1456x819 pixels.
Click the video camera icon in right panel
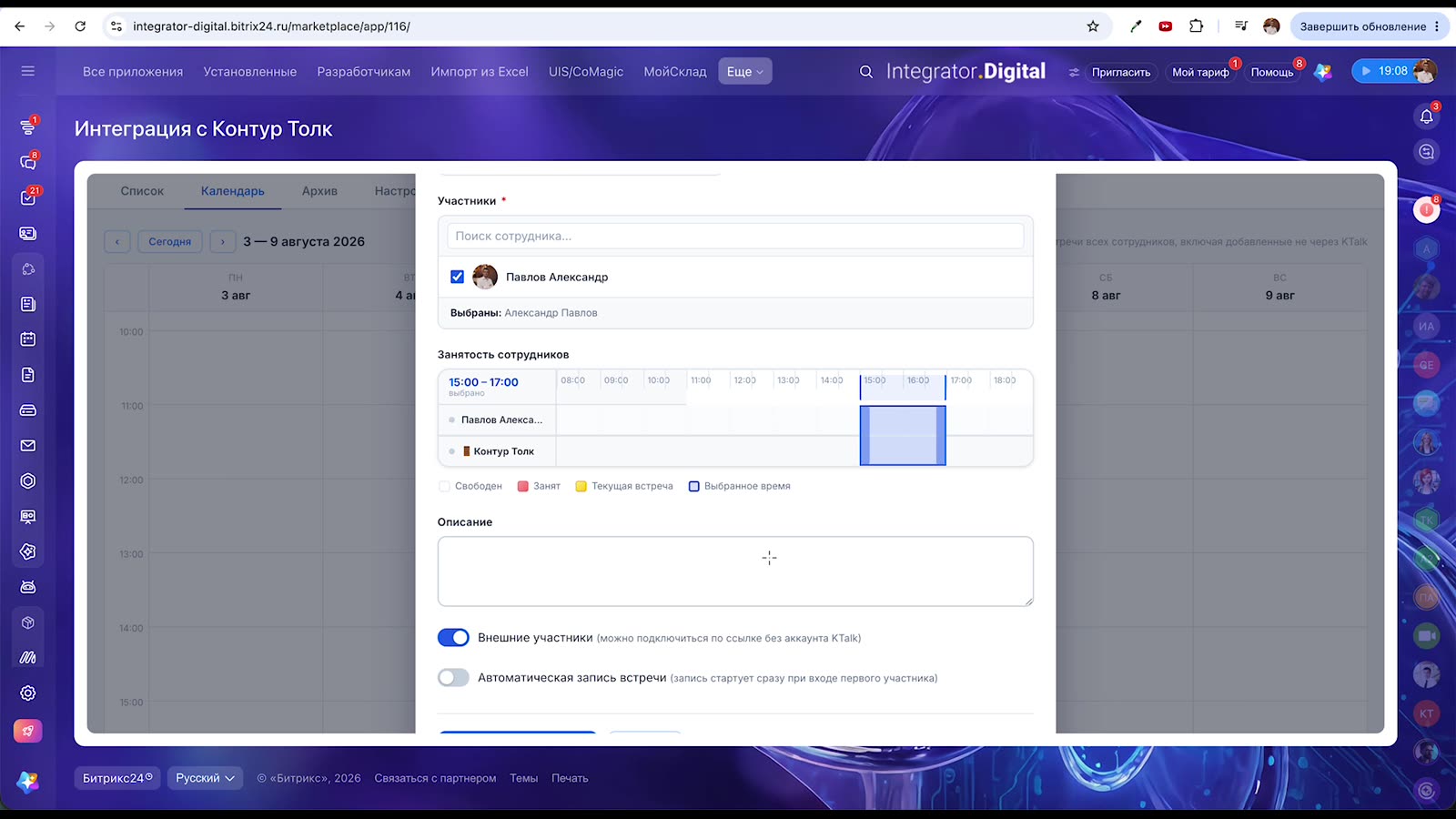point(1426,636)
